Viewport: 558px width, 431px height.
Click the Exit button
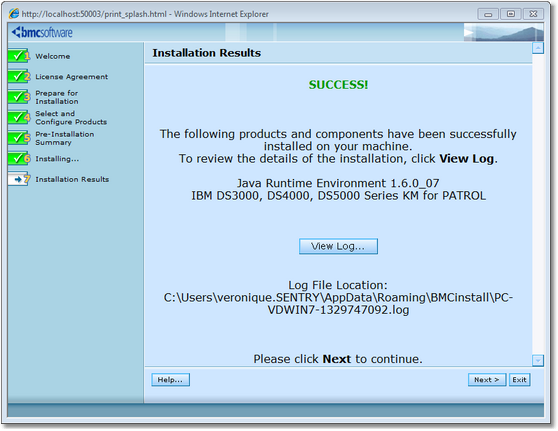[x=519, y=380]
